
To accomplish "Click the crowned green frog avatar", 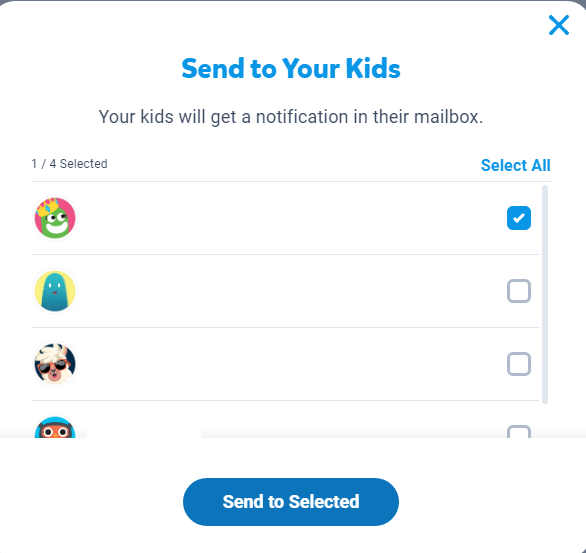I will (55, 218).
